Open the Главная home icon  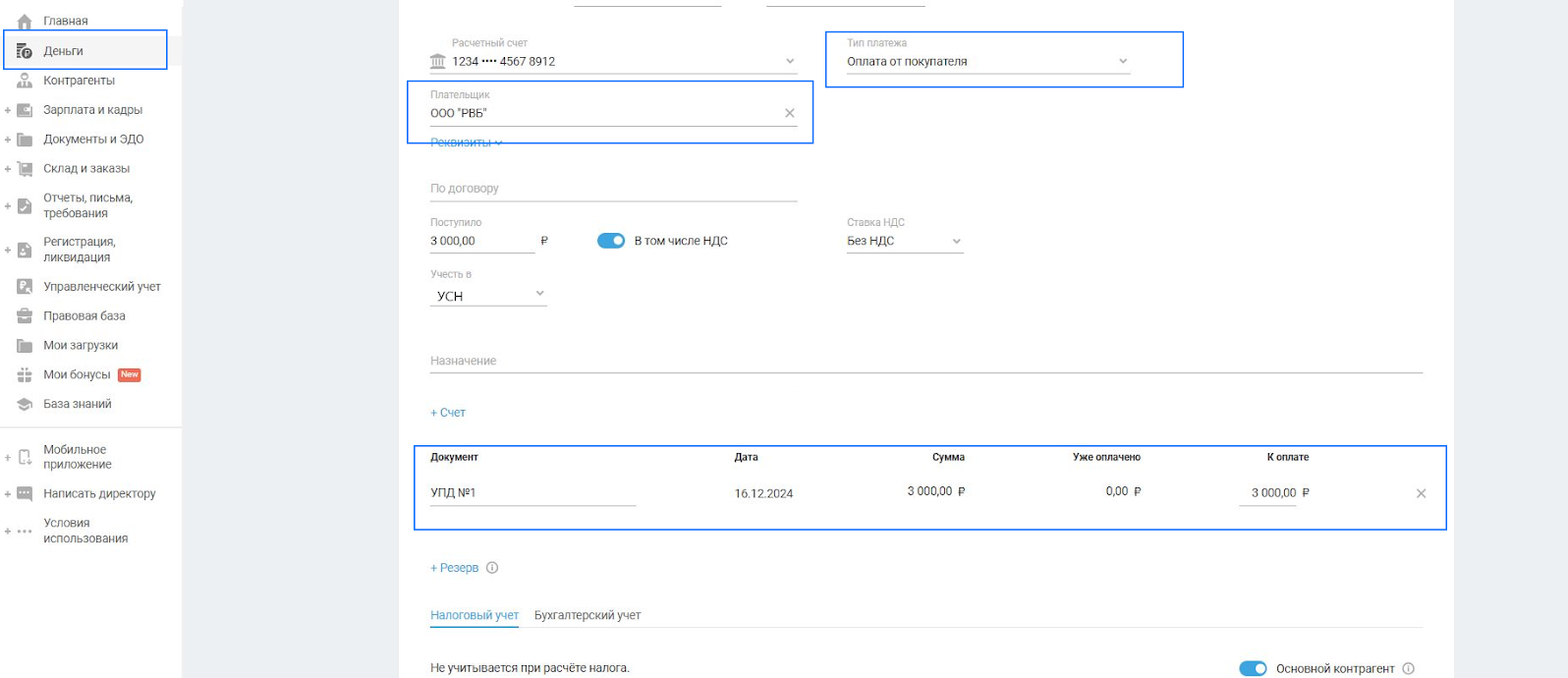pos(25,22)
